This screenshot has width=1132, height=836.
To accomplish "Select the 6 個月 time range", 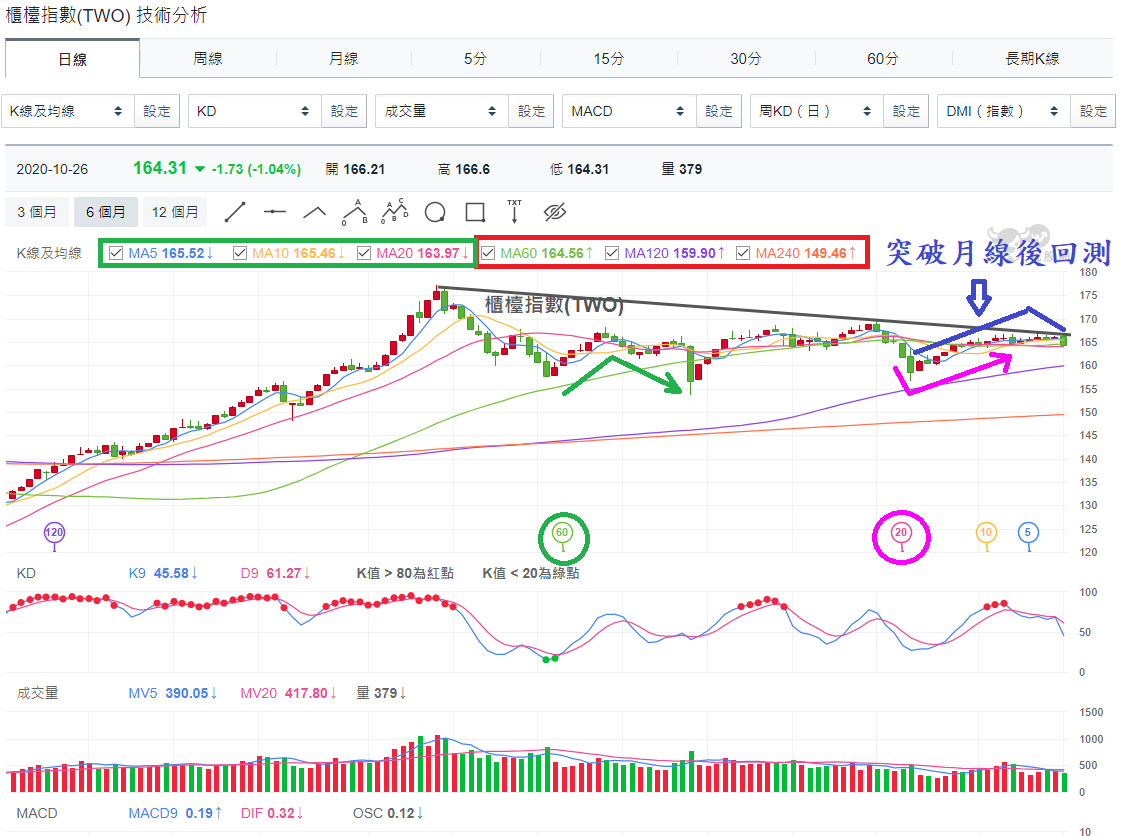I will click(105, 212).
